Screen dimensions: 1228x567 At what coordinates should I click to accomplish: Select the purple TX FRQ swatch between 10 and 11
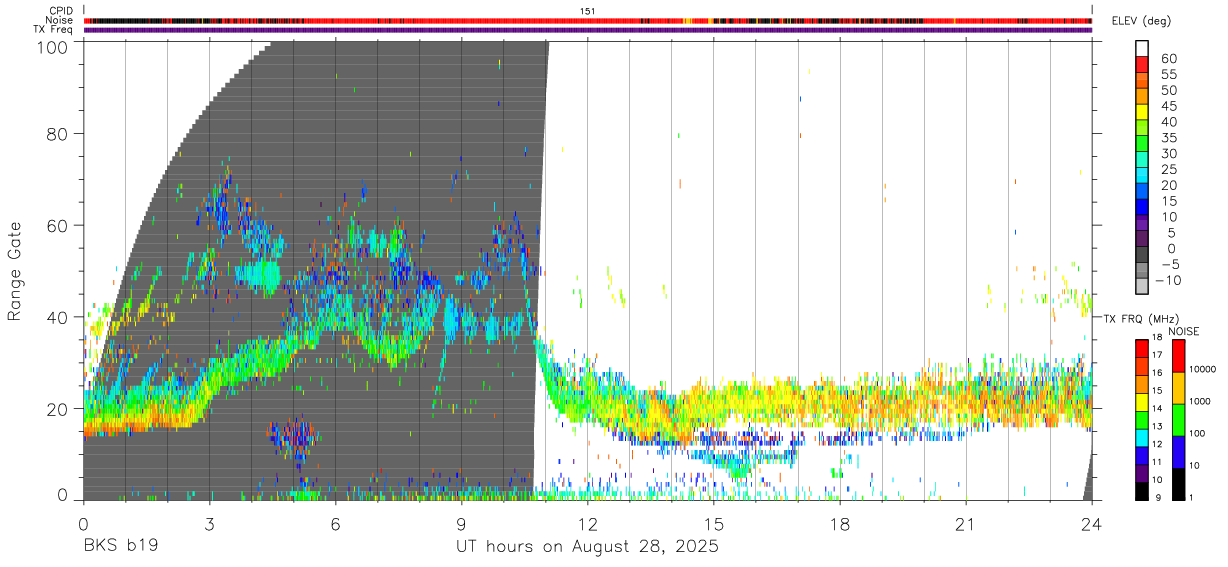[1142, 473]
